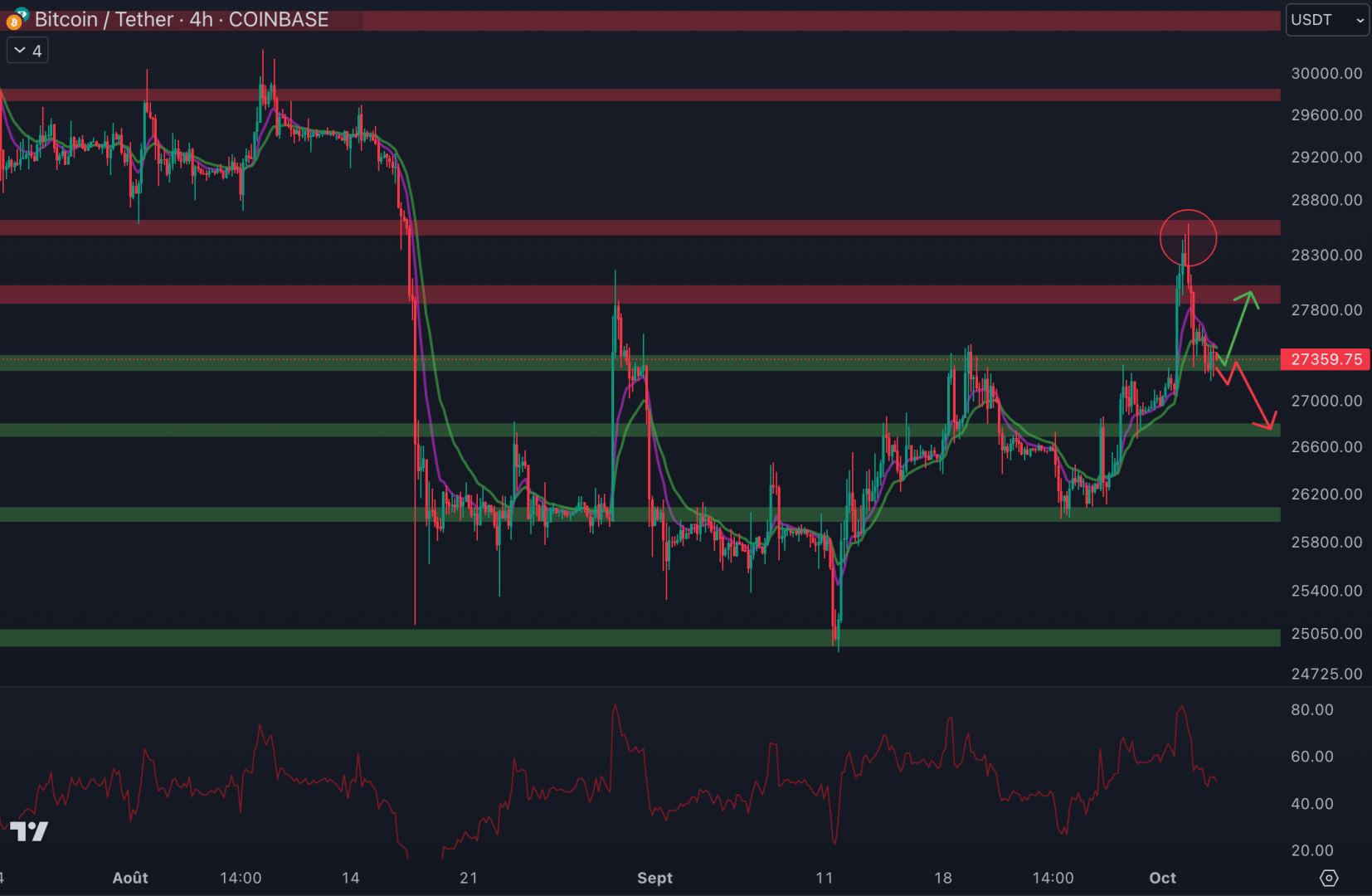Open the chart settings gear icon

[1329, 878]
